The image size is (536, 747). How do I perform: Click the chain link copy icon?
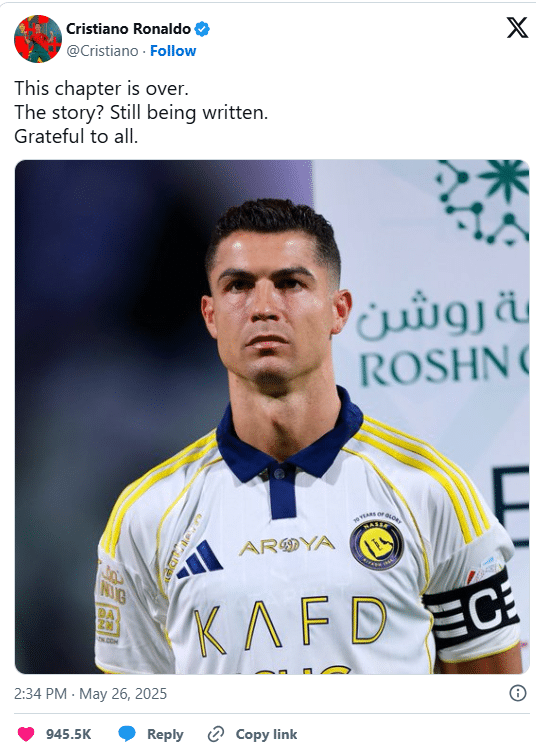[x=216, y=734]
